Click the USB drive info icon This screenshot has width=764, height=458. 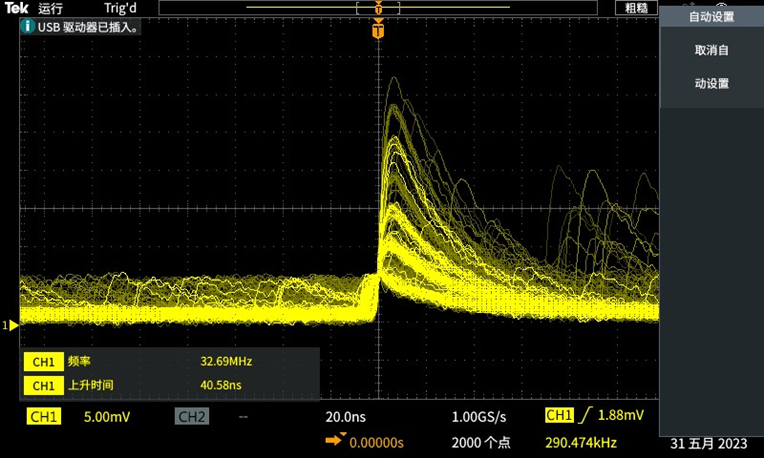(28, 28)
